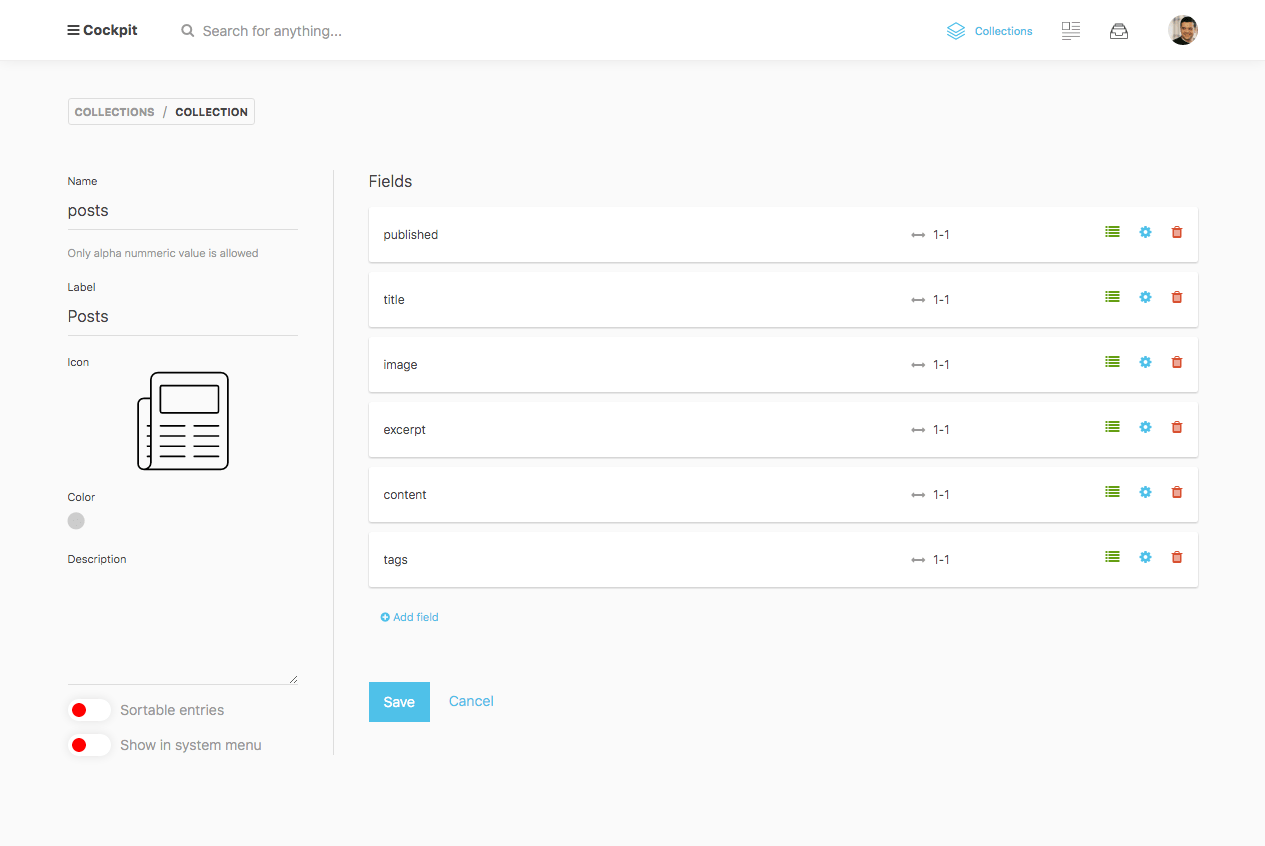Select the COLLECTION breadcrumb item
The width and height of the screenshot is (1265, 846).
(211, 111)
